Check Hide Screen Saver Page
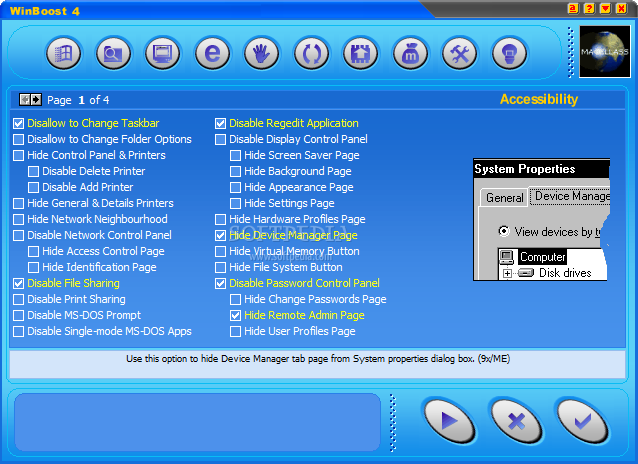638x464 pixels. point(235,155)
